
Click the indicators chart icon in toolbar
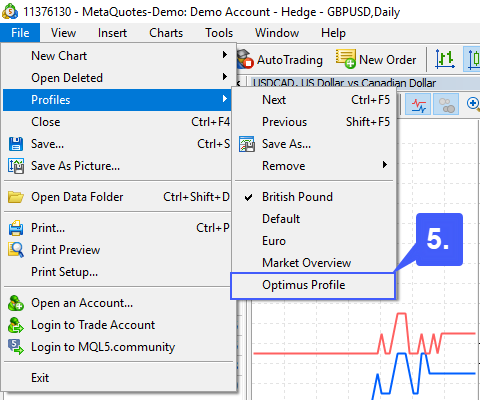point(419,105)
